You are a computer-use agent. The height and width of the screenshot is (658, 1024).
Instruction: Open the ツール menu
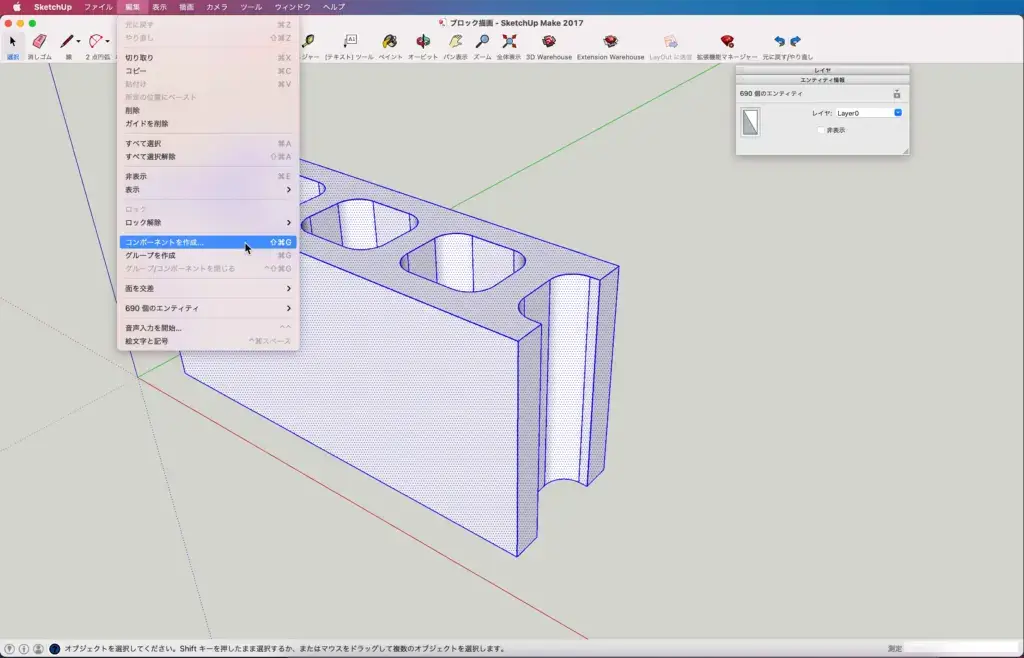(x=251, y=7)
